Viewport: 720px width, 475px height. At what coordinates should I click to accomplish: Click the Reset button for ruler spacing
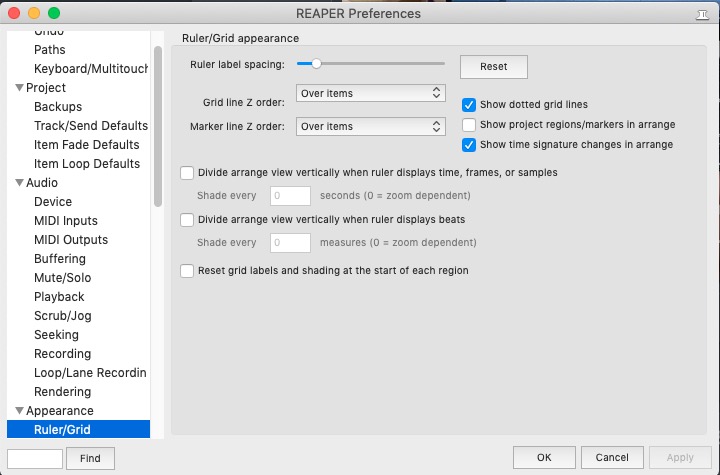point(494,67)
